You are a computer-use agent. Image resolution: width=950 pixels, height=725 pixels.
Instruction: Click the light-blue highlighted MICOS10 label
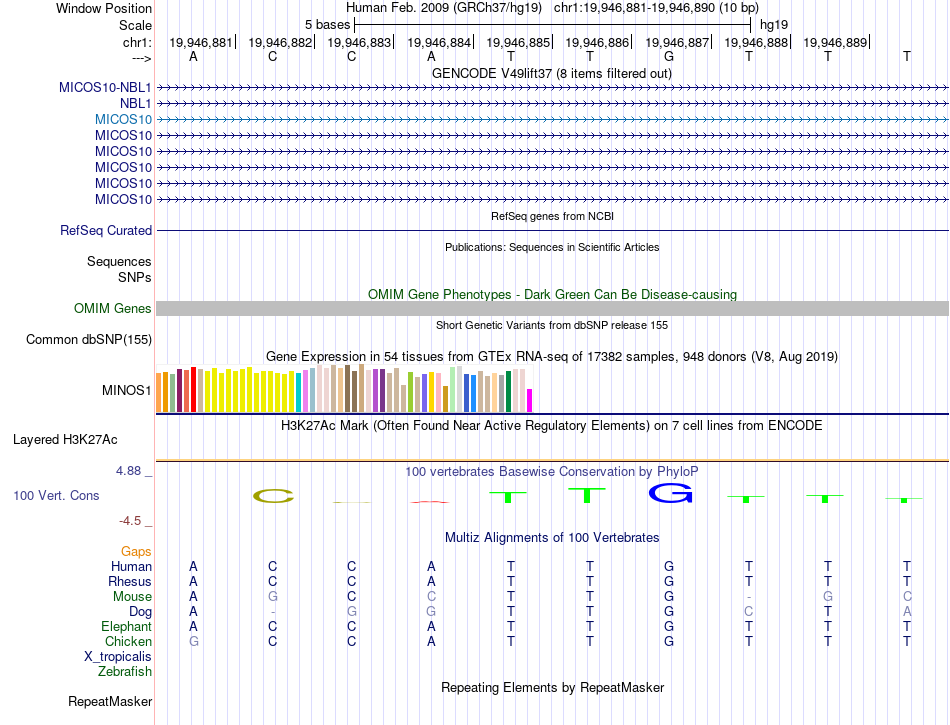(x=123, y=119)
